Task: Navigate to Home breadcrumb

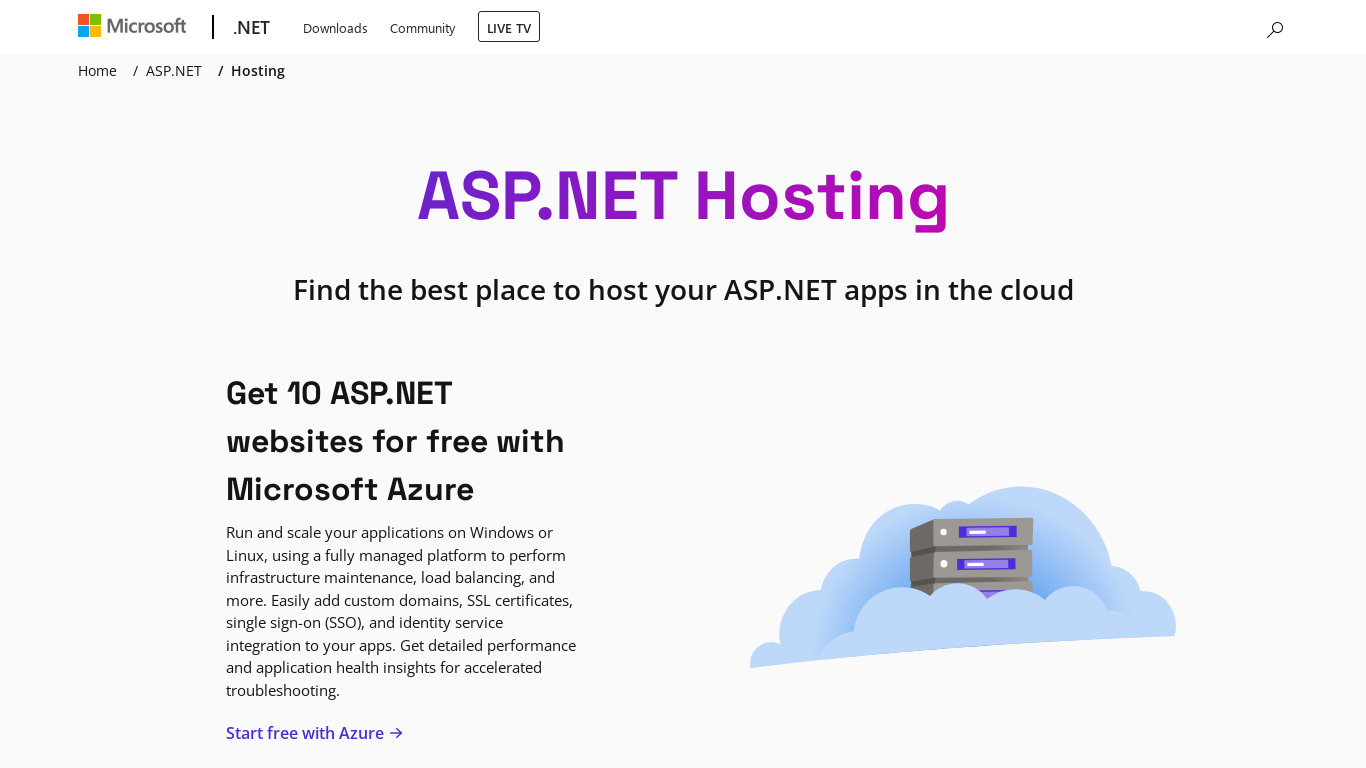Action: click(x=97, y=71)
